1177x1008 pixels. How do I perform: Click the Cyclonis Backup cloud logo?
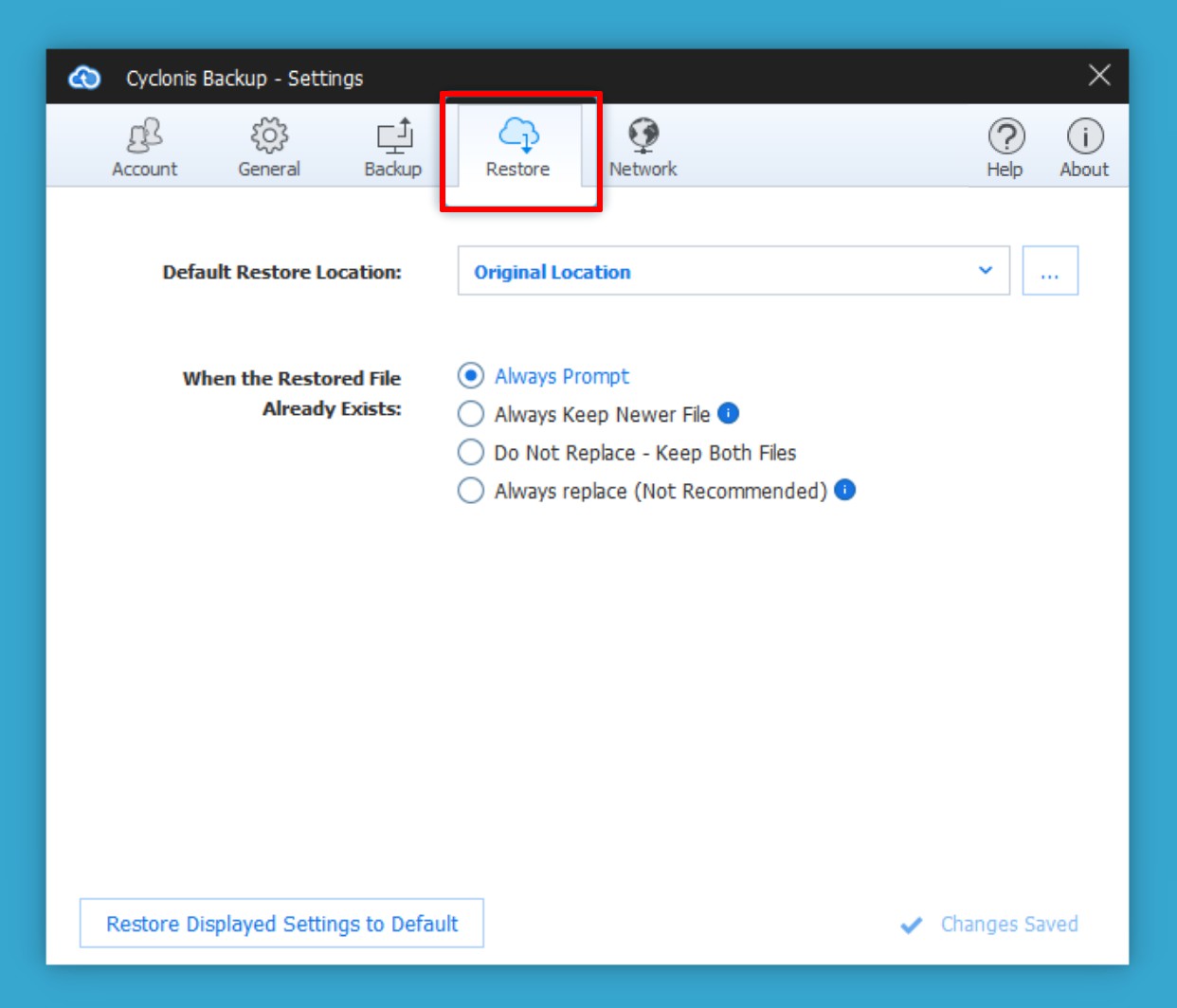pyautogui.click(x=84, y=78)
